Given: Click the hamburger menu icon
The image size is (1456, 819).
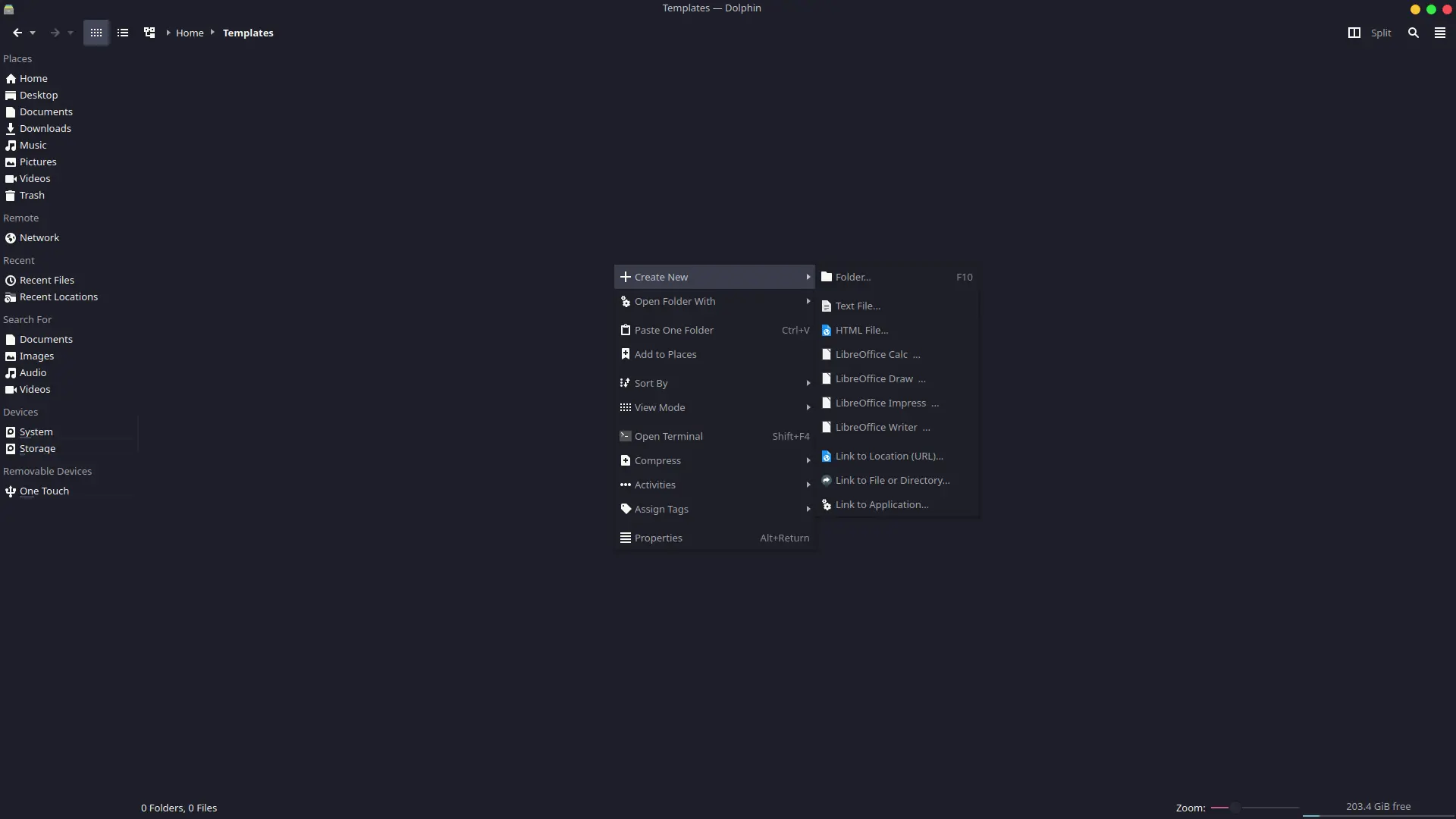Looking at the screenshot, I should pos(1440,32).
